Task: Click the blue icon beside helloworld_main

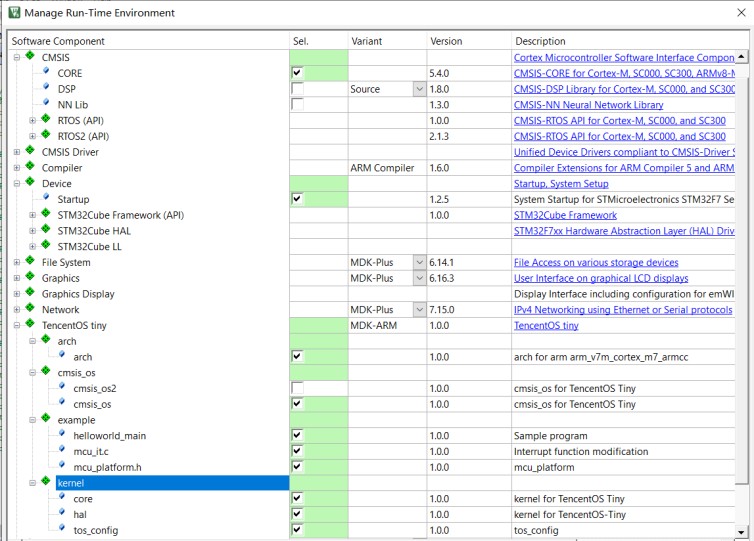Action: 62,434
